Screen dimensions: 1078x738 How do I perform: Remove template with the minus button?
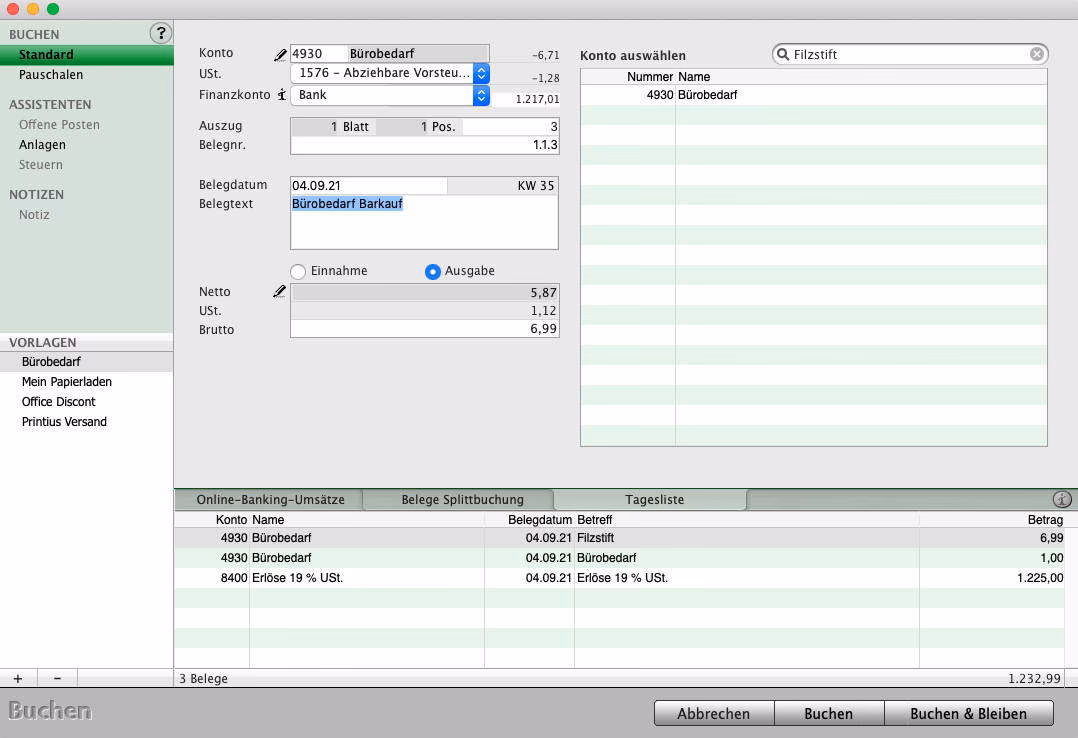click(x=57, y=679)
